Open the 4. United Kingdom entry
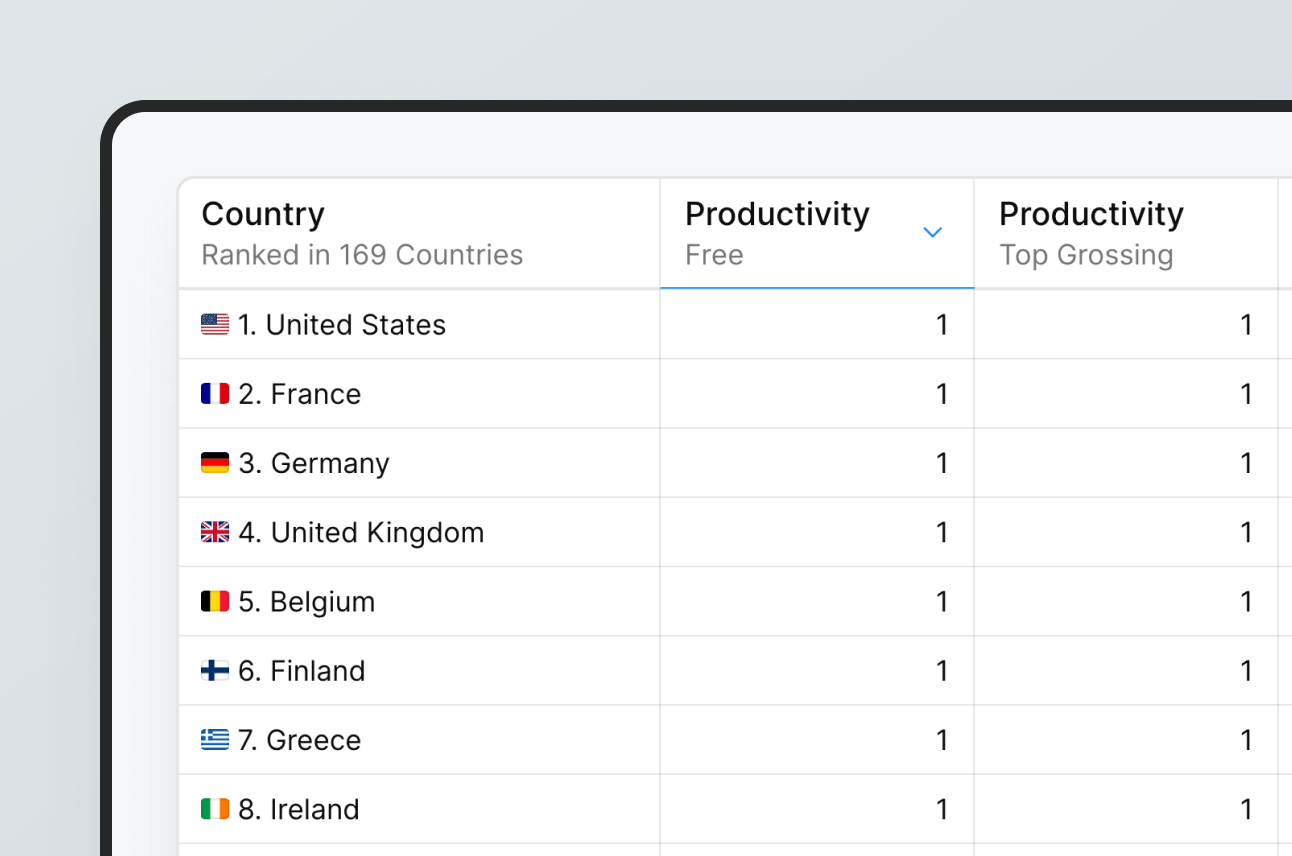The image size is (1292, 856). (x=376, y=532)
